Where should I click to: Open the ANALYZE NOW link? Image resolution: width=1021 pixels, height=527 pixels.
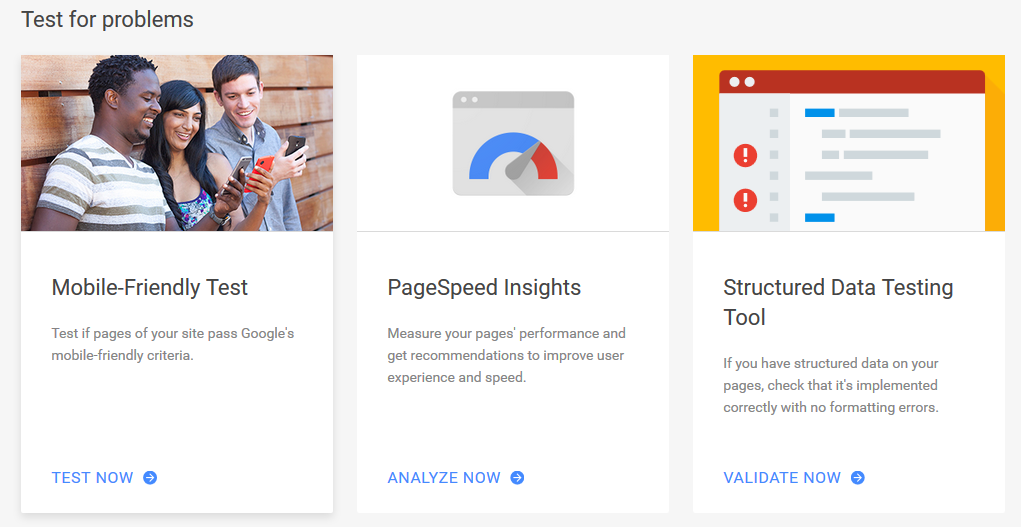click(444, 478)
